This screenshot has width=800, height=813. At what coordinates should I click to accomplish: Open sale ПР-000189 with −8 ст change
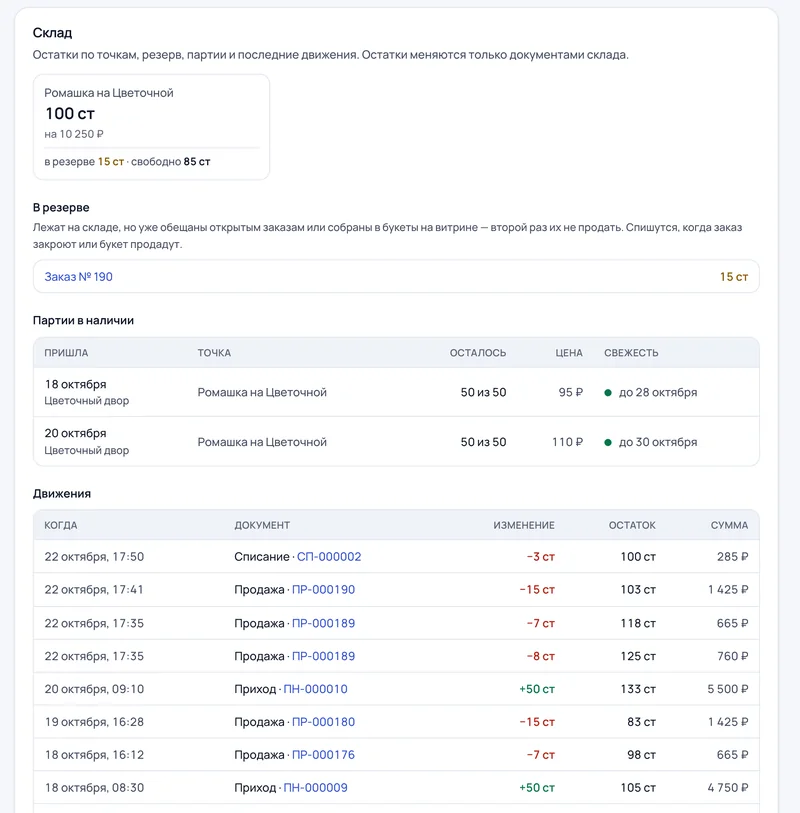(324, 656)
